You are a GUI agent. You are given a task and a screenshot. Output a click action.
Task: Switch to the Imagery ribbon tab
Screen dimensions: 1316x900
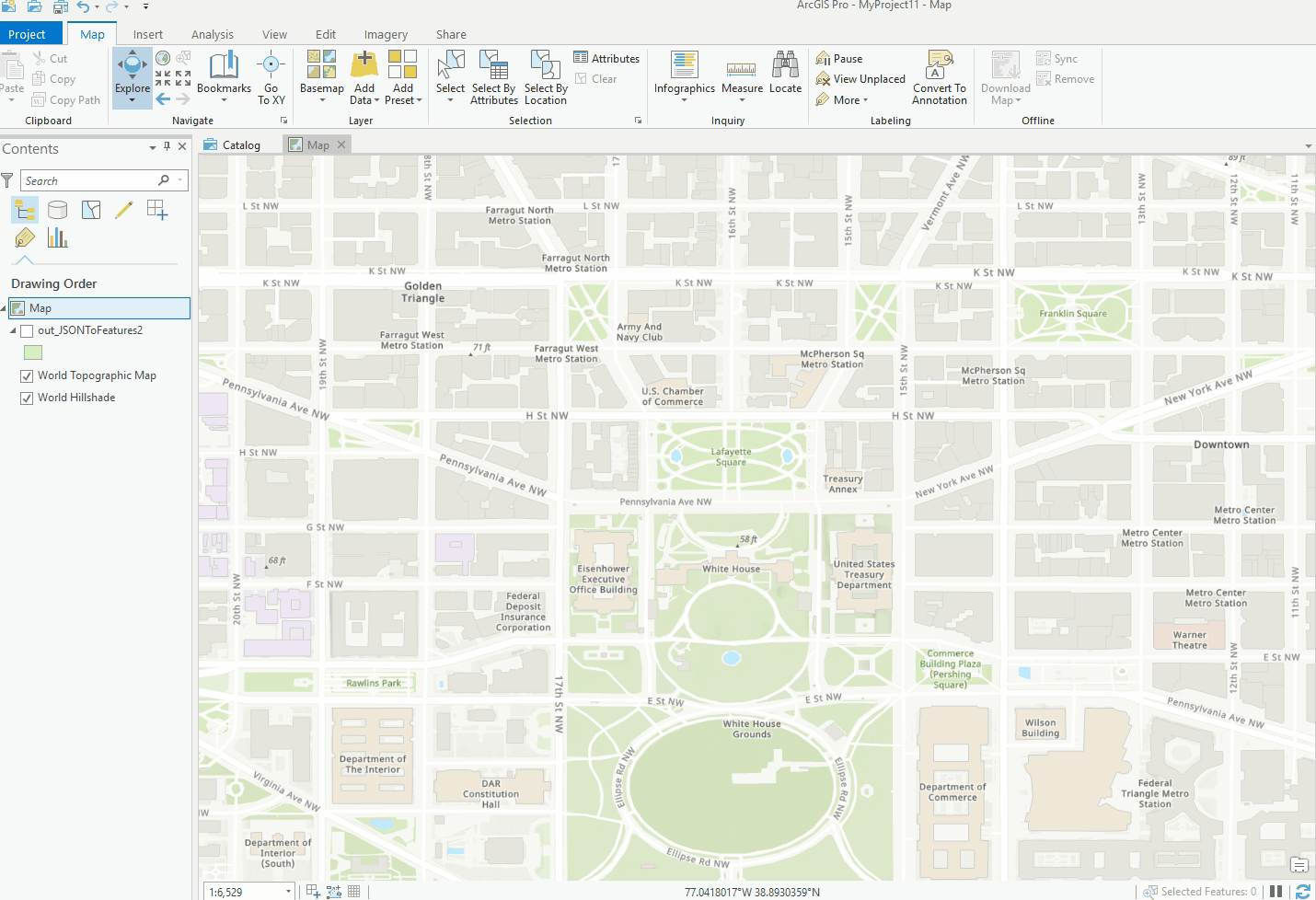coord(386,34)
